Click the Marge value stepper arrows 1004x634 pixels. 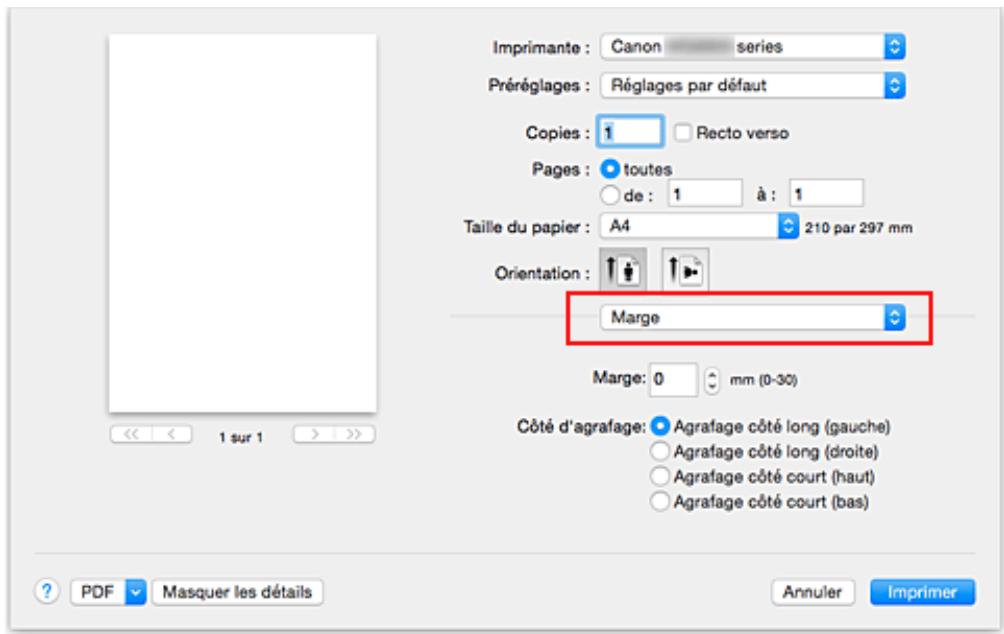point(711,380)
